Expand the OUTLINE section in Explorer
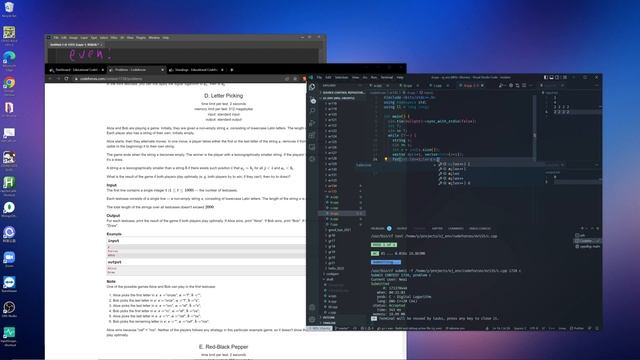The height and width of the screenshot is (360, 640). (x=342, y=317)
